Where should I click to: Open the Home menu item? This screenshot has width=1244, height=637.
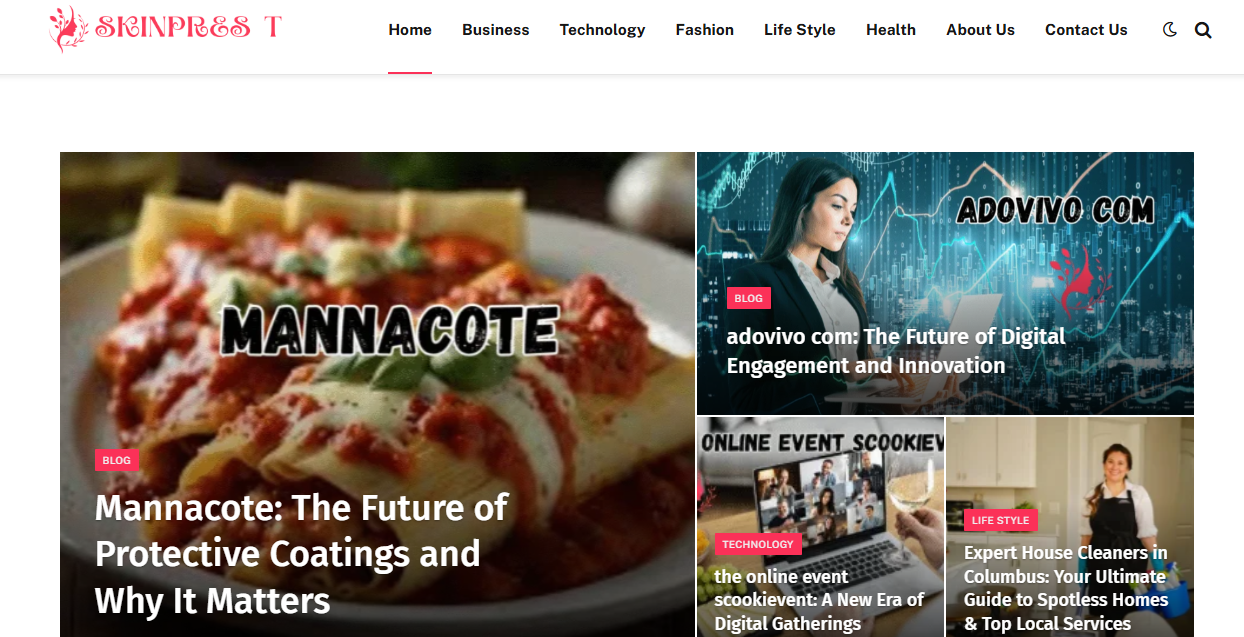tap(410, 30)
